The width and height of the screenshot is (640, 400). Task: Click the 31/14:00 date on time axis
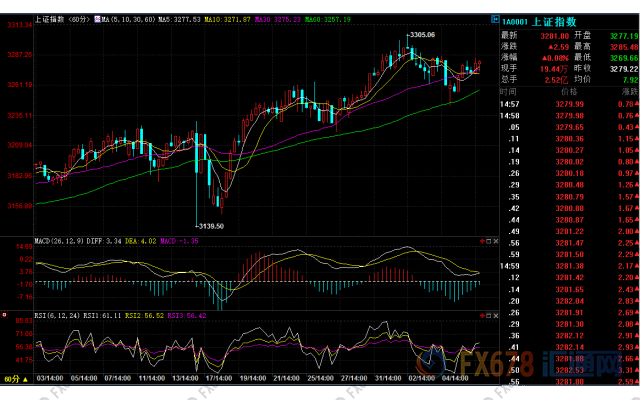pos(388,378)
